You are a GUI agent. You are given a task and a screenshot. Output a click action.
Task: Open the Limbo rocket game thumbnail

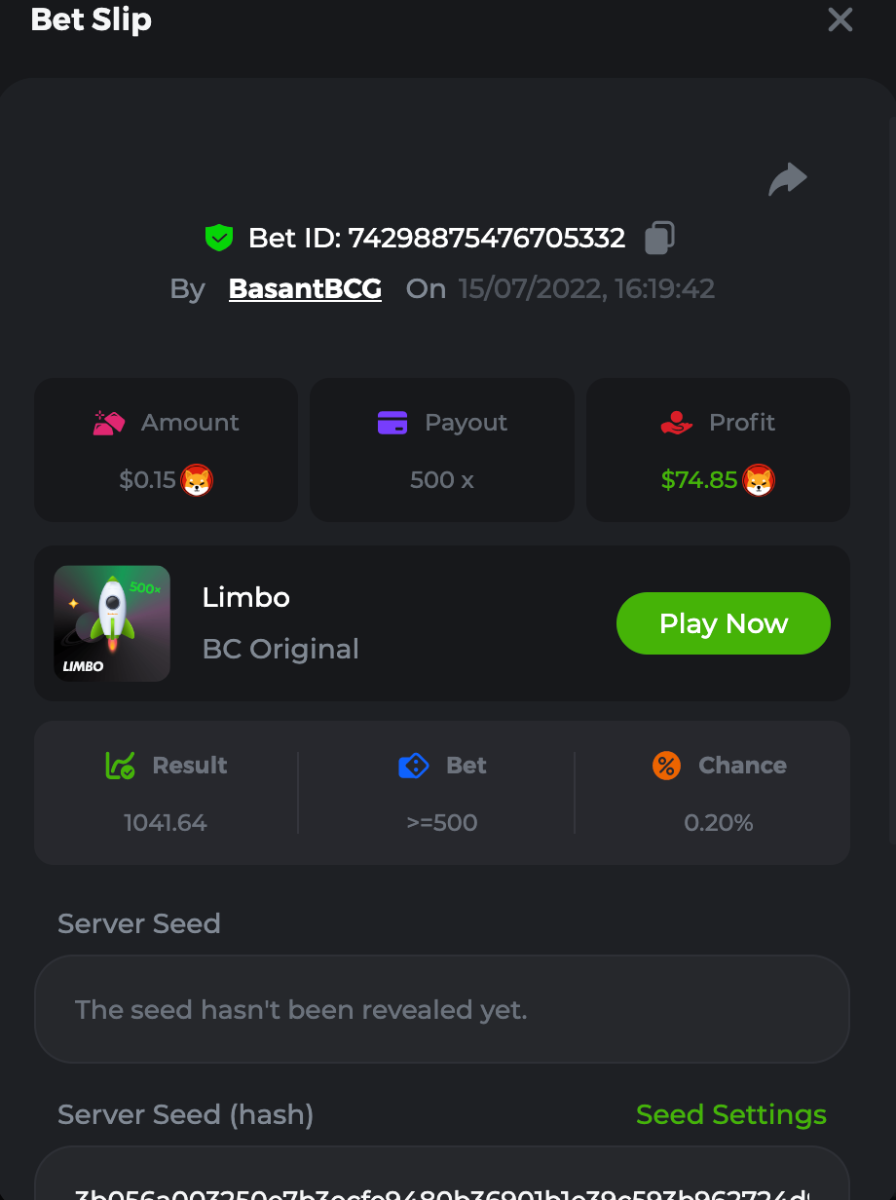pyautogui.click(x=112, y=624)
